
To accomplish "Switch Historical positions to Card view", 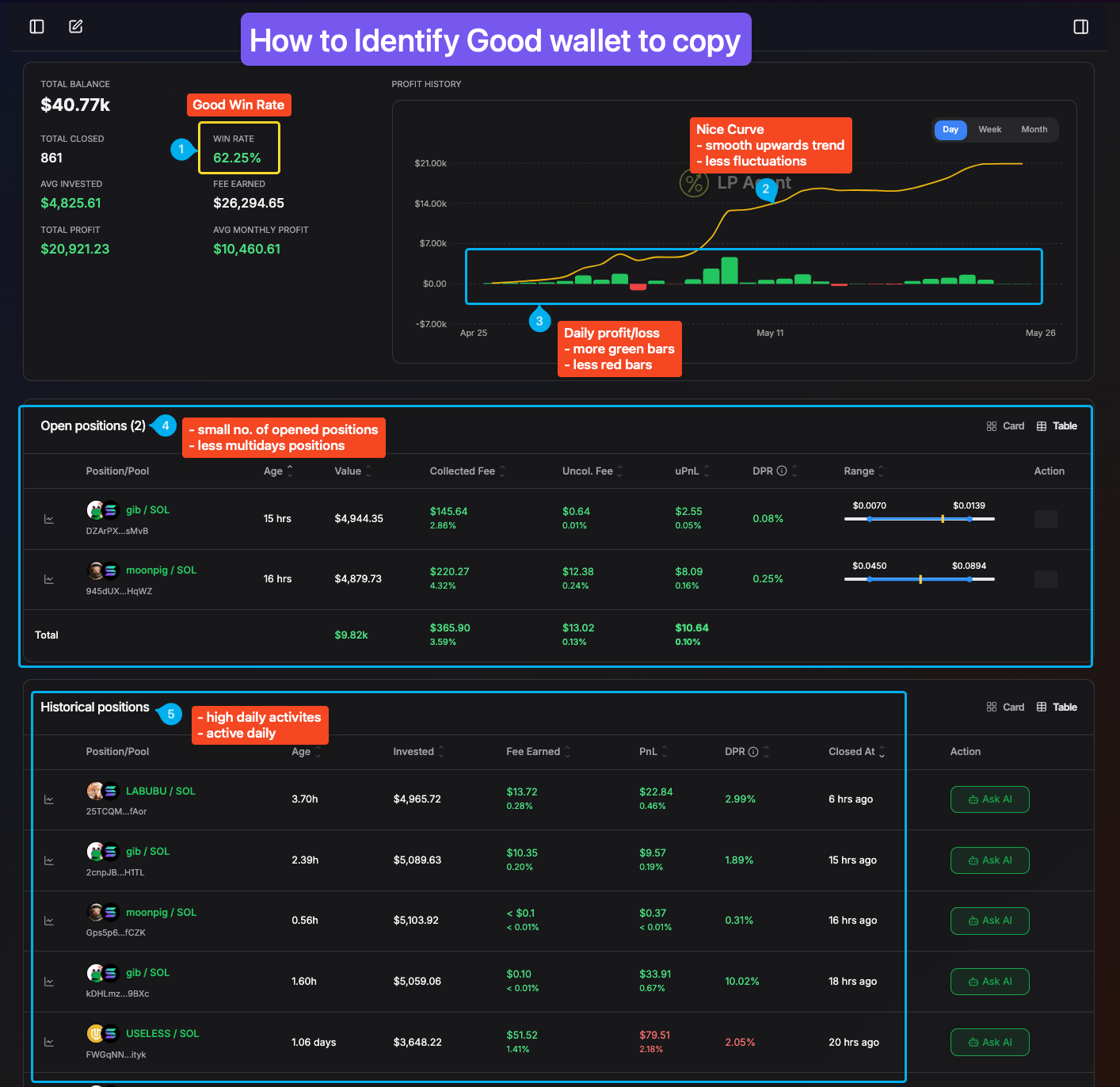I will [x=1005, y=708].
